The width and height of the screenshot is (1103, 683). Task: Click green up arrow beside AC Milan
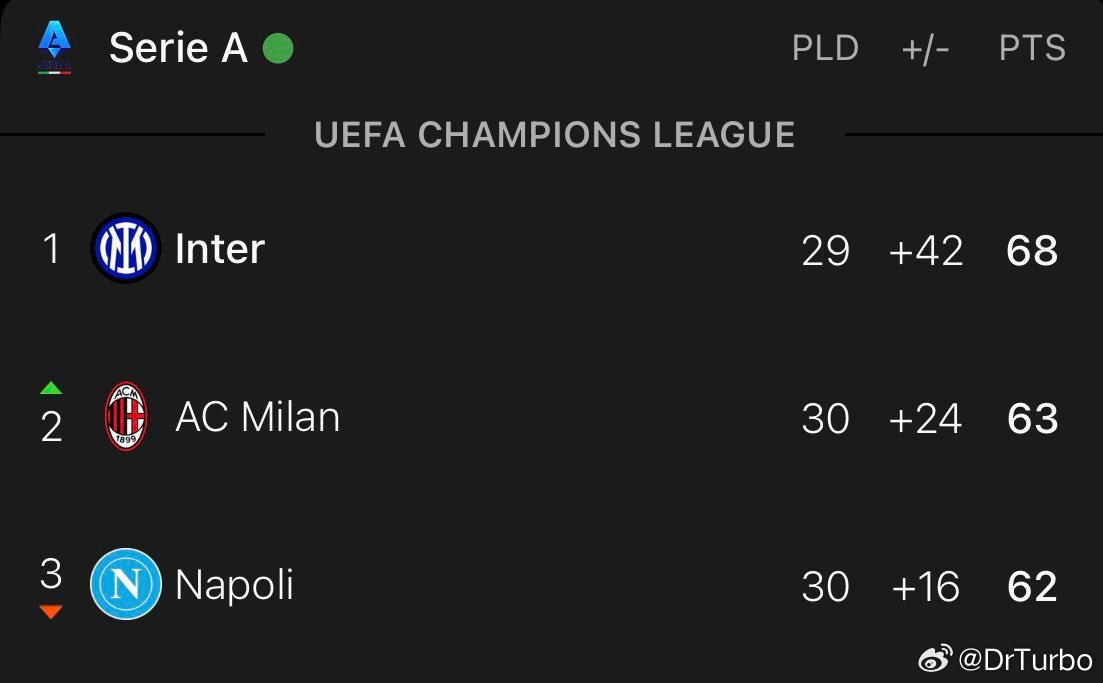[51, 388]
